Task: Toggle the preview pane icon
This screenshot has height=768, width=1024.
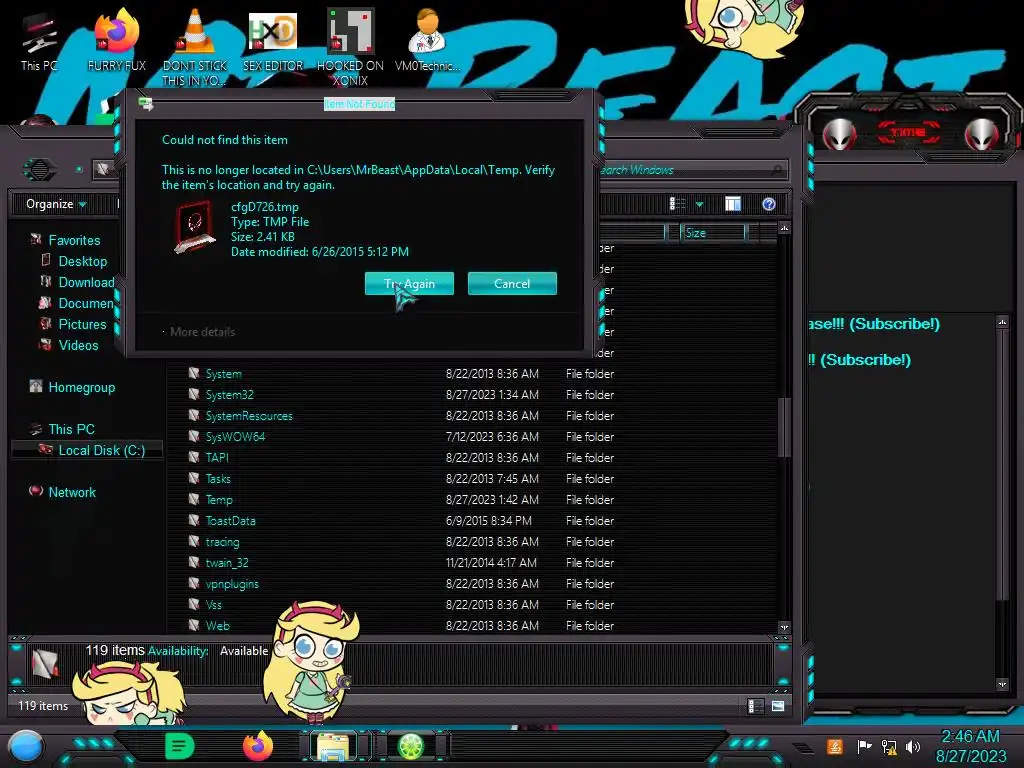Action: pyautogui.click(x=733, y=204)
